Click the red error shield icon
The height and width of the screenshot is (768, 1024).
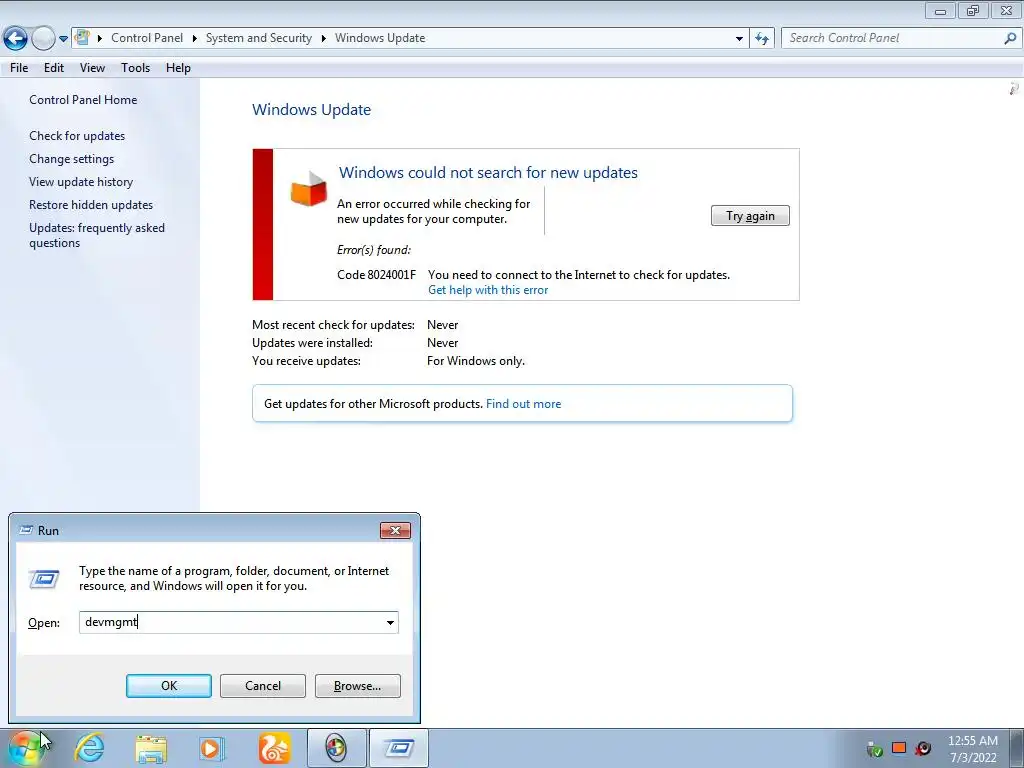click(308, 189)
